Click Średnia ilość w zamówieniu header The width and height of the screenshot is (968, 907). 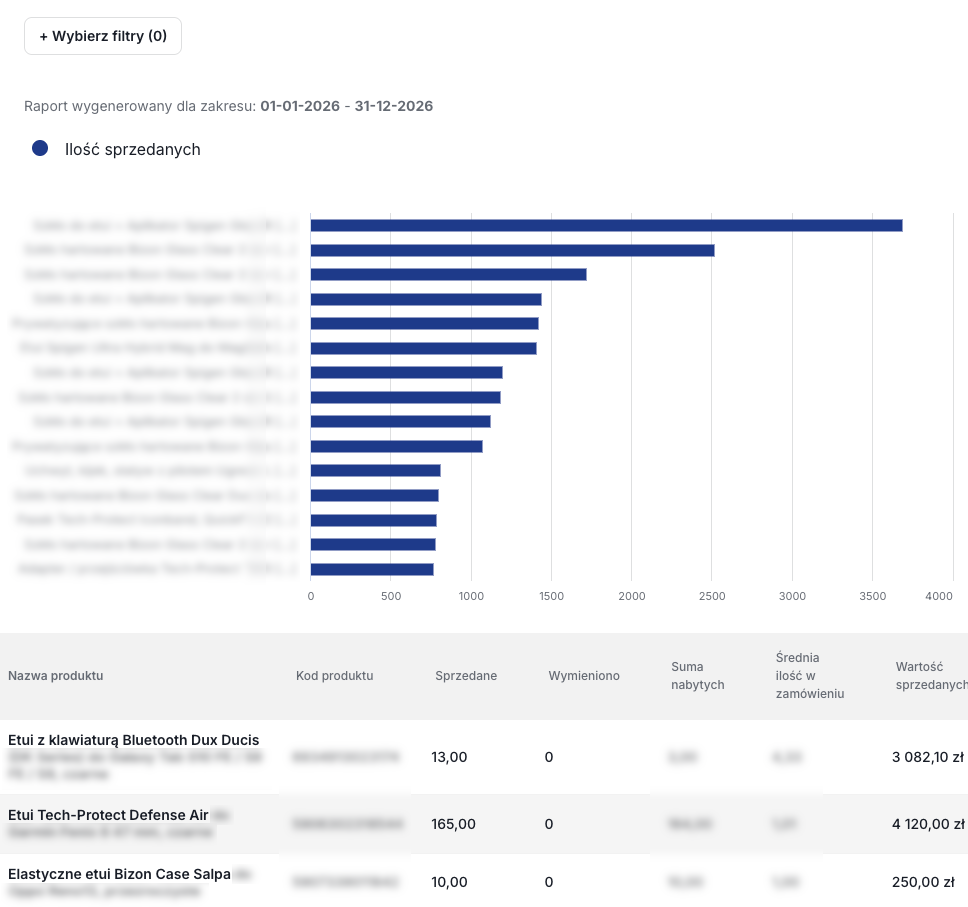coord(809,675)
